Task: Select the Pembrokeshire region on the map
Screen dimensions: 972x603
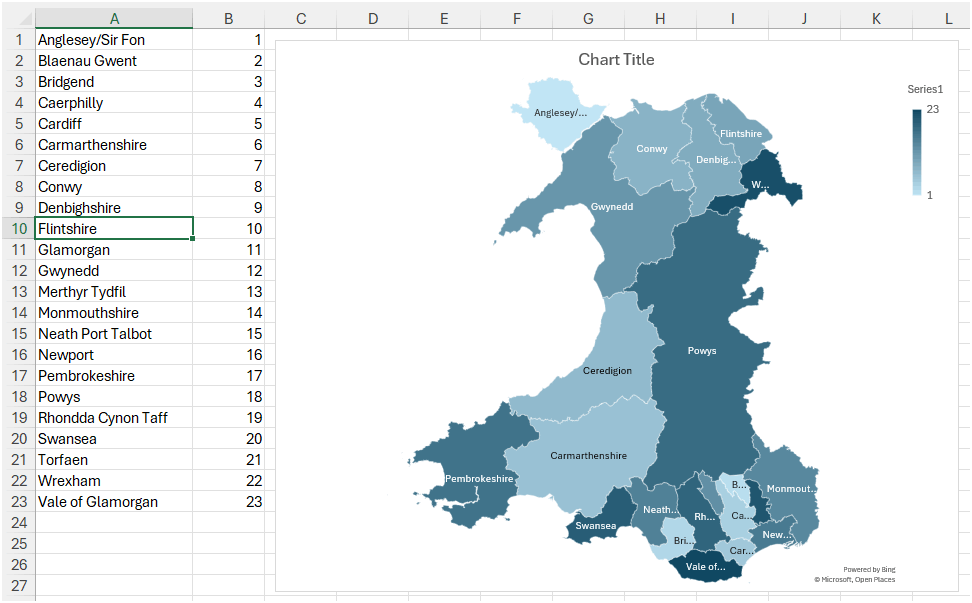Action: click(481, 479)
